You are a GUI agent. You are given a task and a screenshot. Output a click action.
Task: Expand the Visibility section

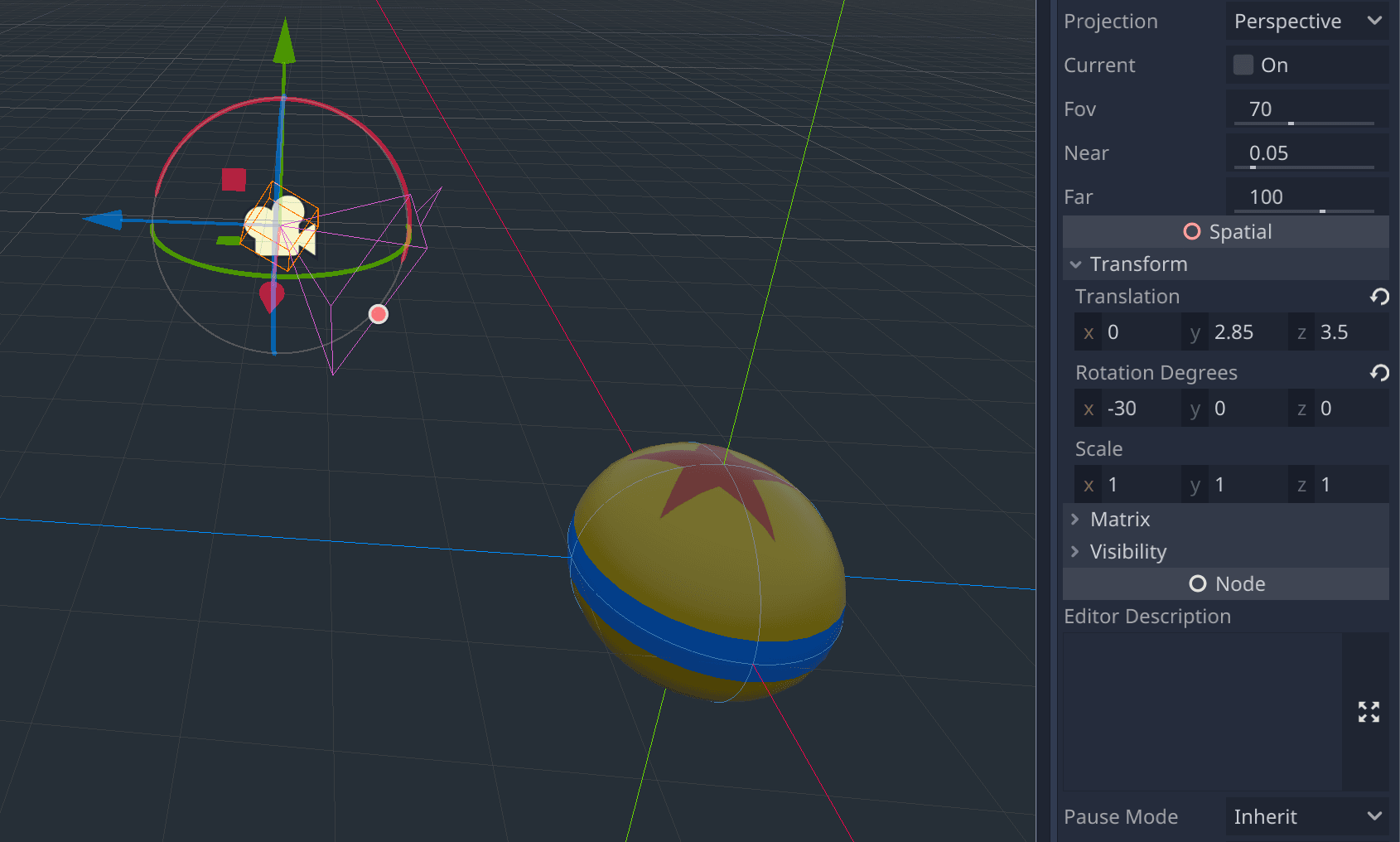tap(1226, 552)
